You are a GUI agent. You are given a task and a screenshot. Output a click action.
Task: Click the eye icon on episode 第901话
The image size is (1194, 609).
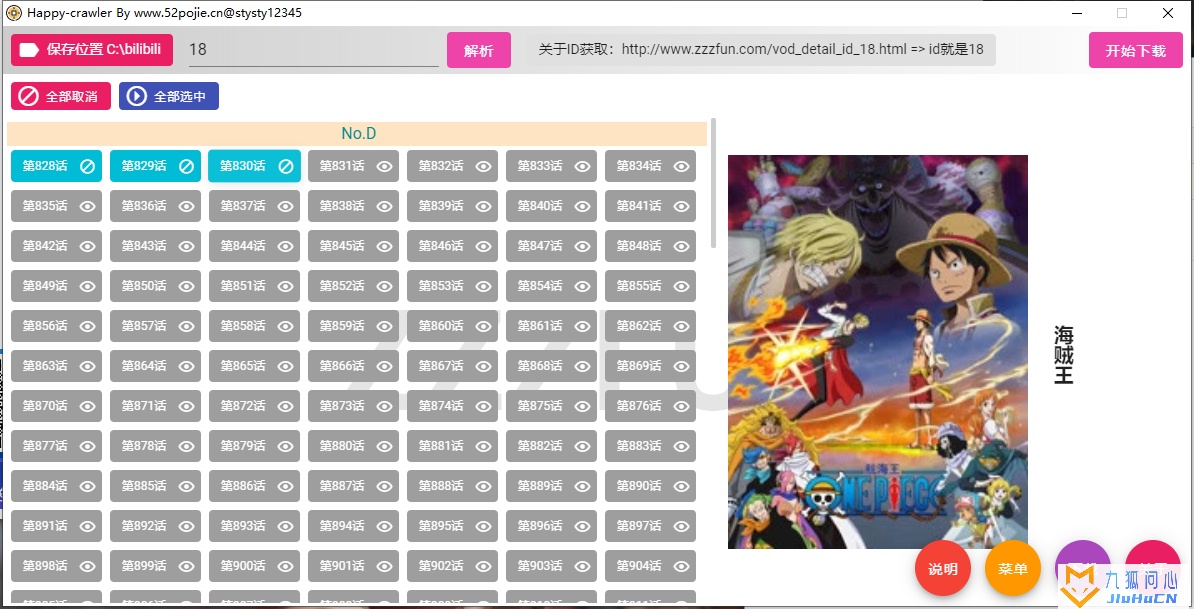click(385, 566)
